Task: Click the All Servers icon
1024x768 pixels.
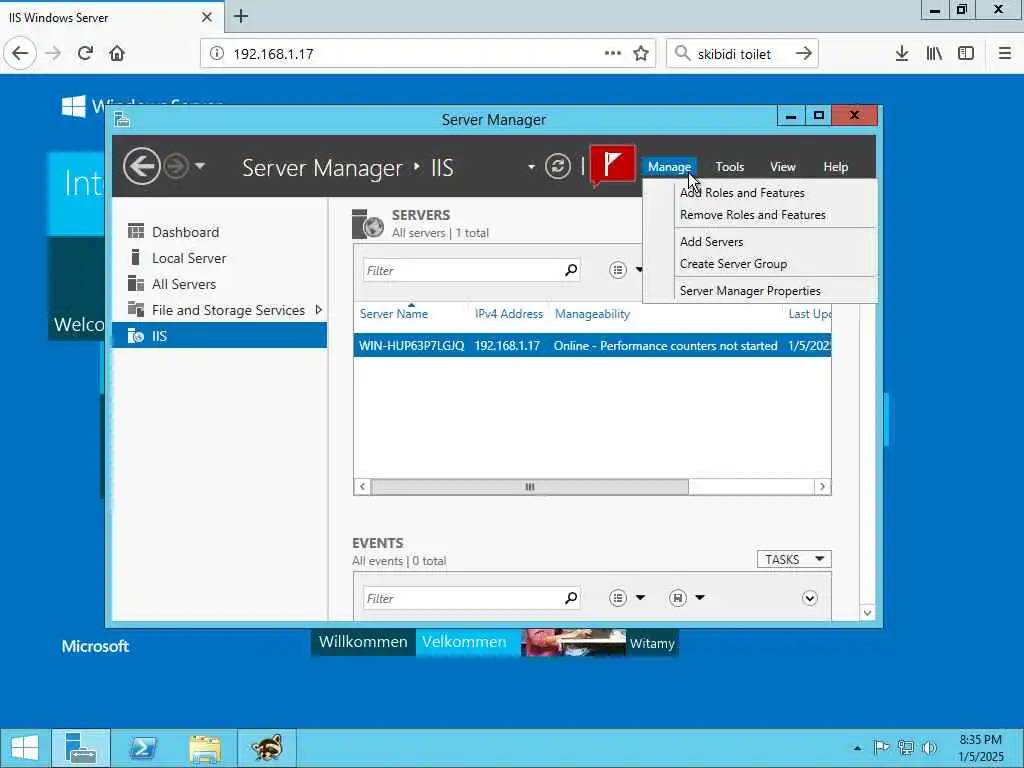Action: [136, 283]
